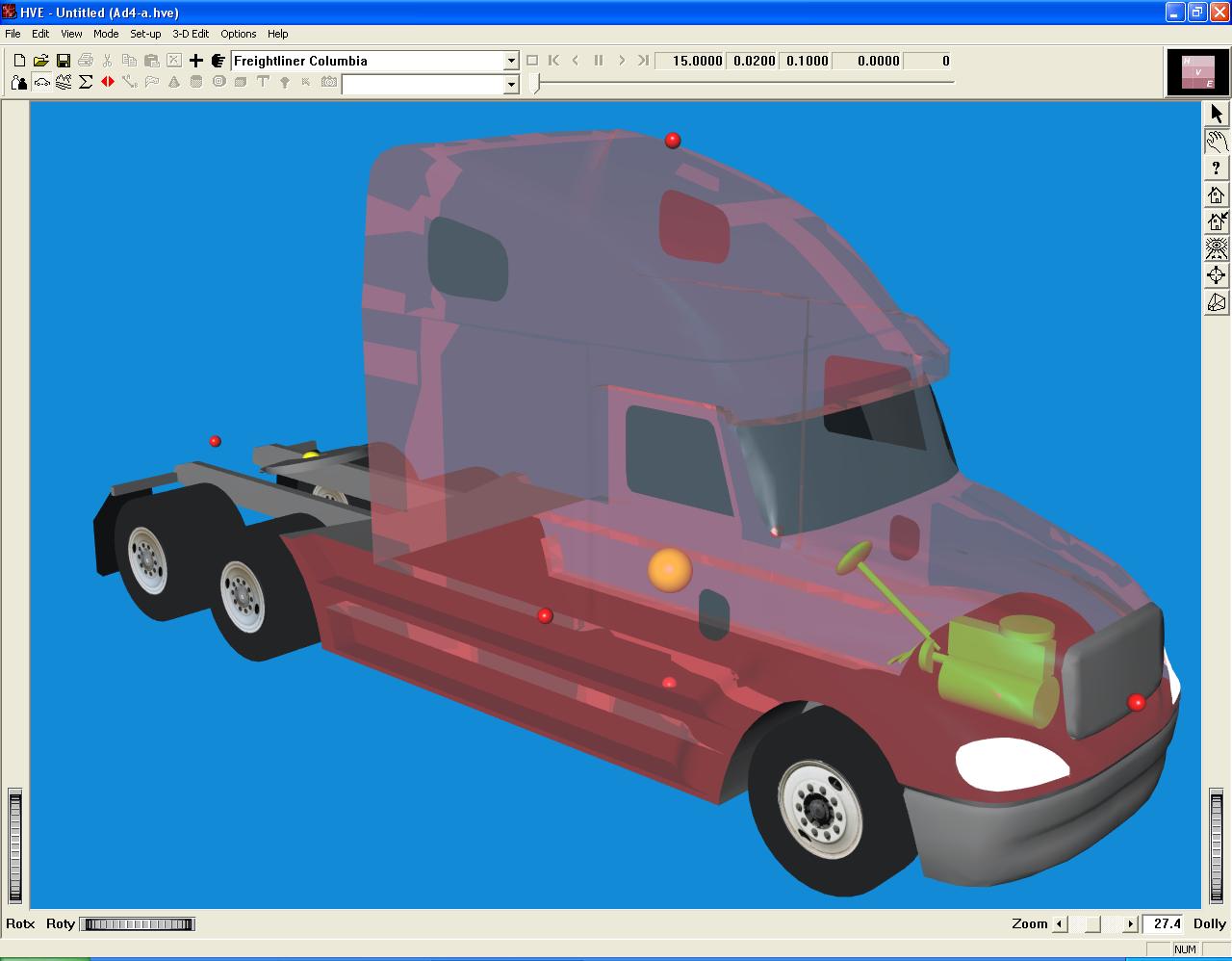Activate the hand view tool
This screenshot has width=1232, height=961.
pos(1217,142)
